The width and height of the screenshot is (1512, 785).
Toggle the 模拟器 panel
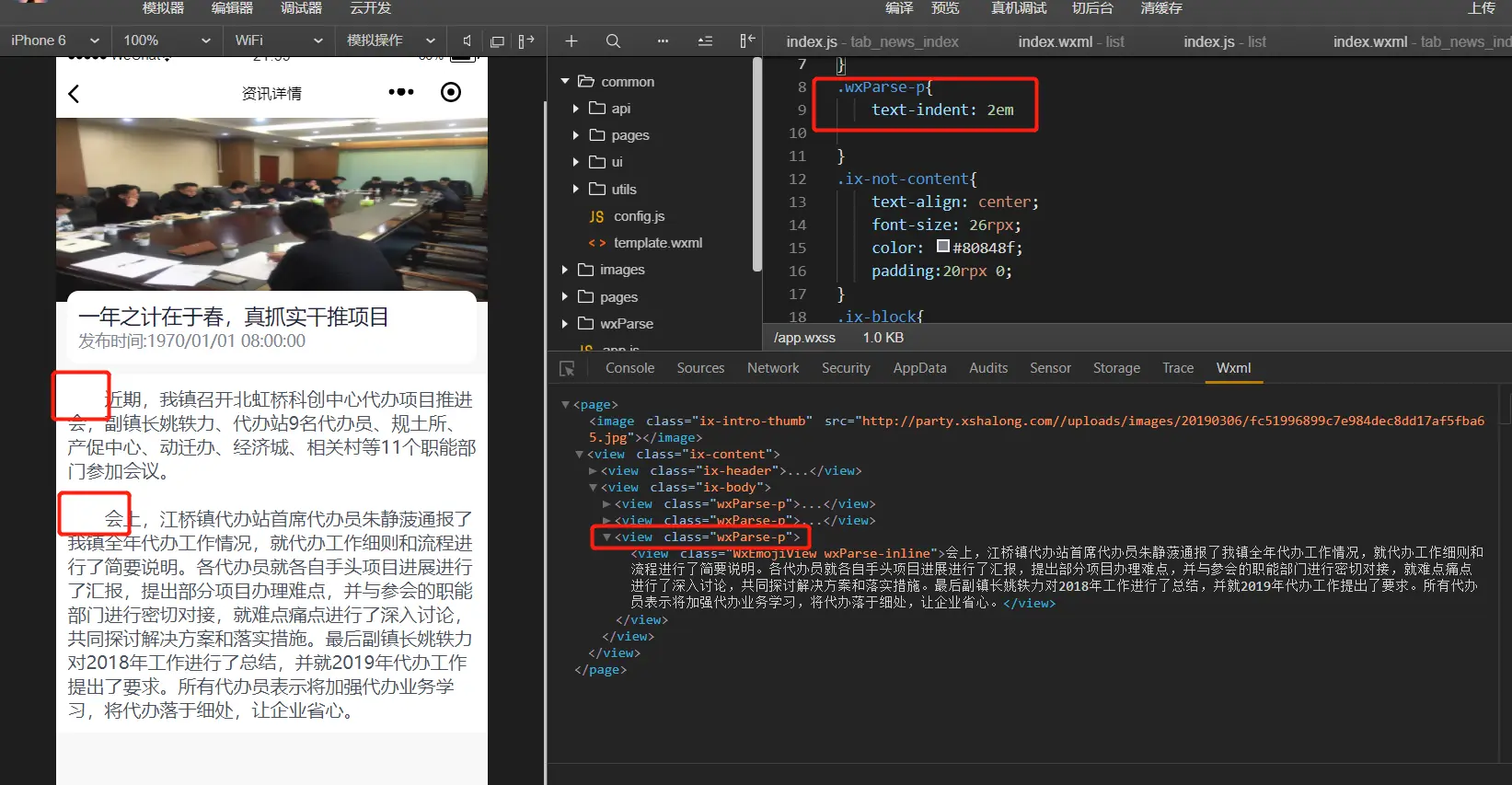pyautogui.click(x=164, y=8)
